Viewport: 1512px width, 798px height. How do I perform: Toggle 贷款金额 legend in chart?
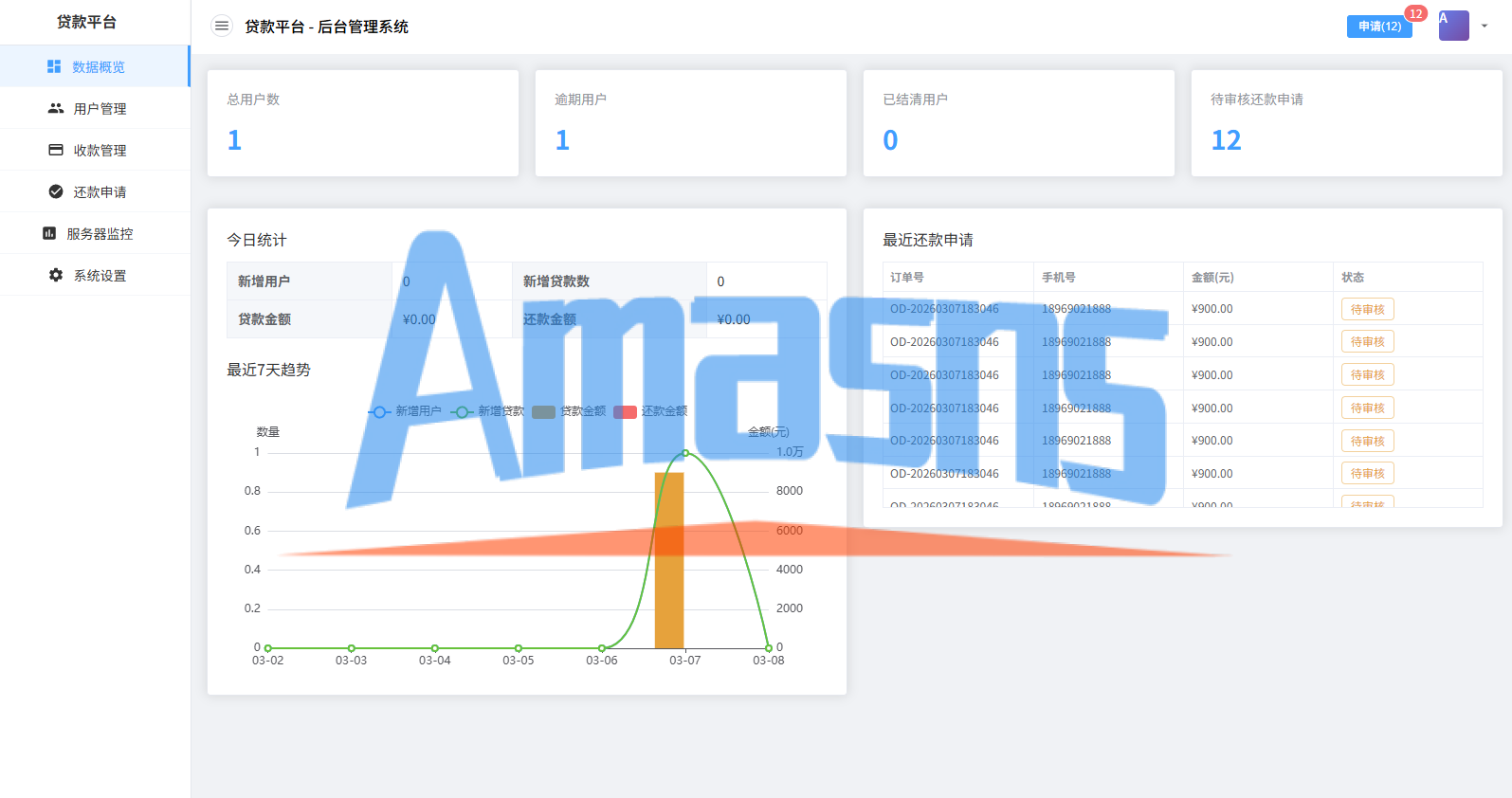click(x=569, y=411)
